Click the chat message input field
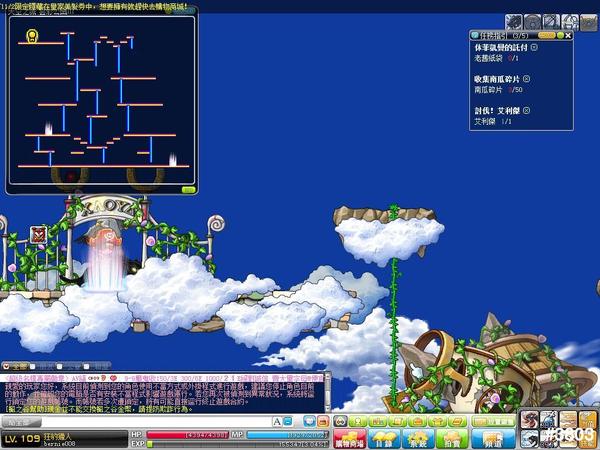The image size is (600, 450). (x=156, y=422)
